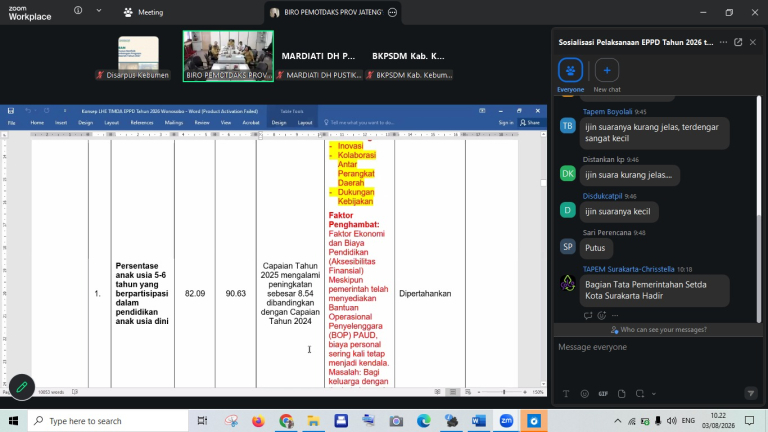
Task: Close the Zoom chat panel
Action: click(753, 42)
